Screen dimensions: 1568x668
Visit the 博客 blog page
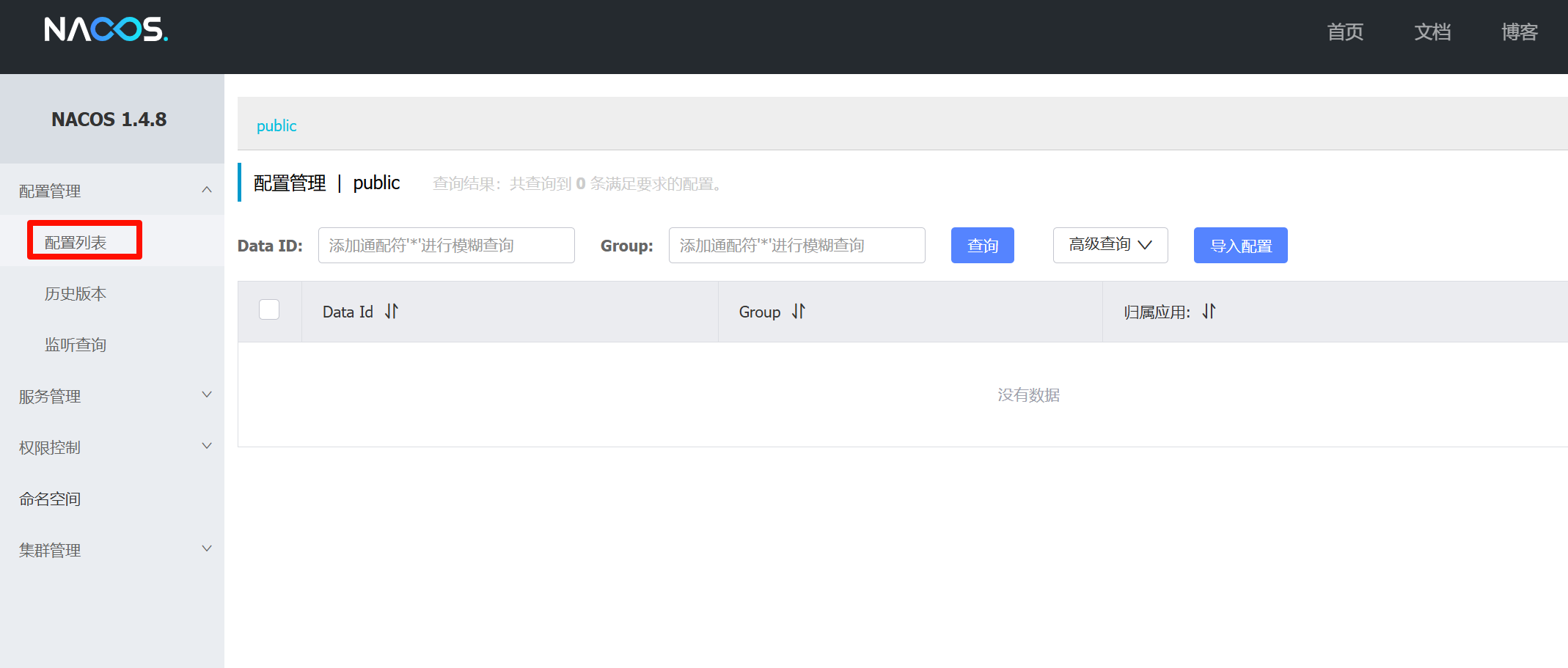[1518, 32]
